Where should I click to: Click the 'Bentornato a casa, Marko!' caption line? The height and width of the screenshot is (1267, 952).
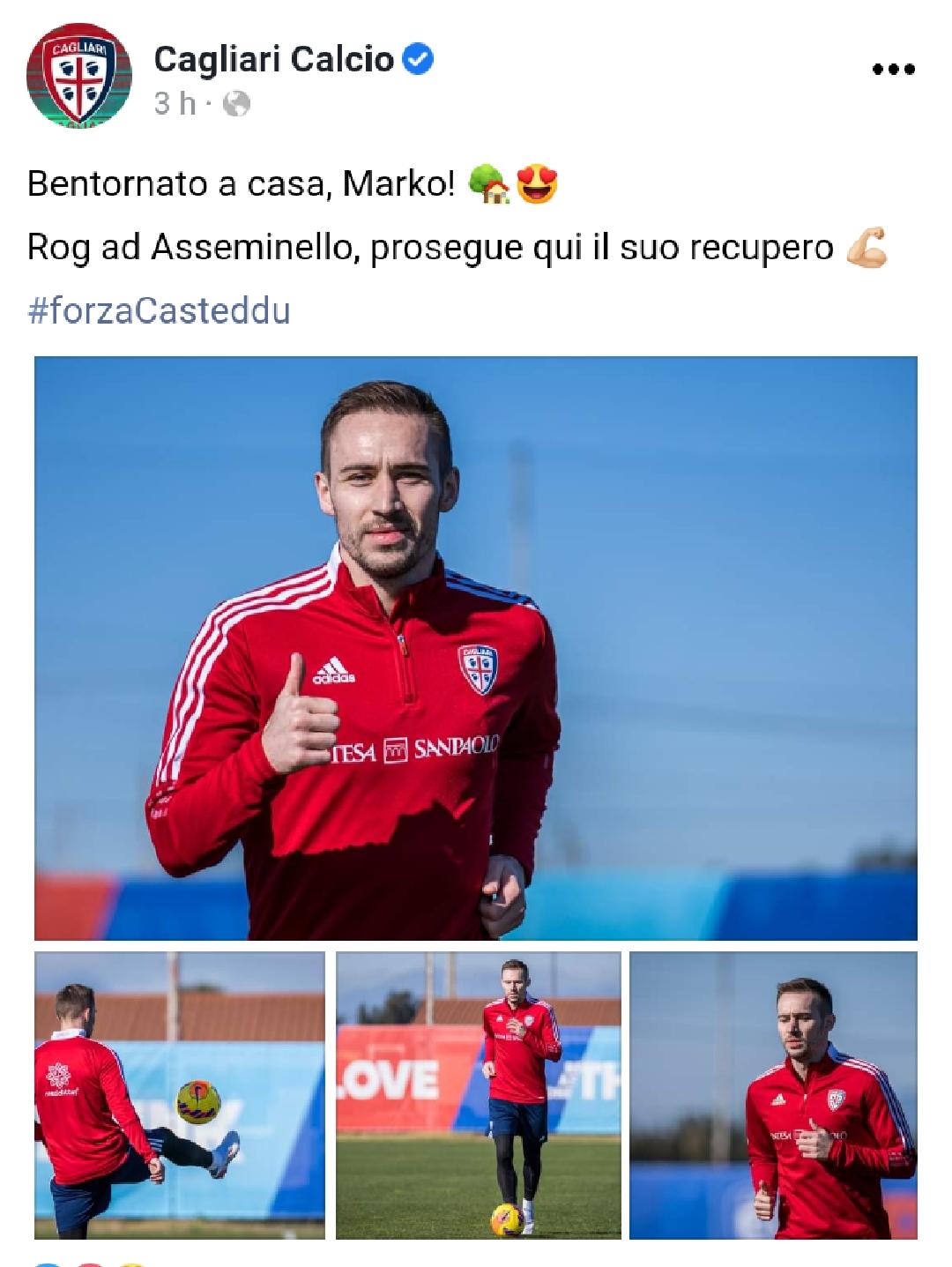pyautogui.click(x=242, y=184)
